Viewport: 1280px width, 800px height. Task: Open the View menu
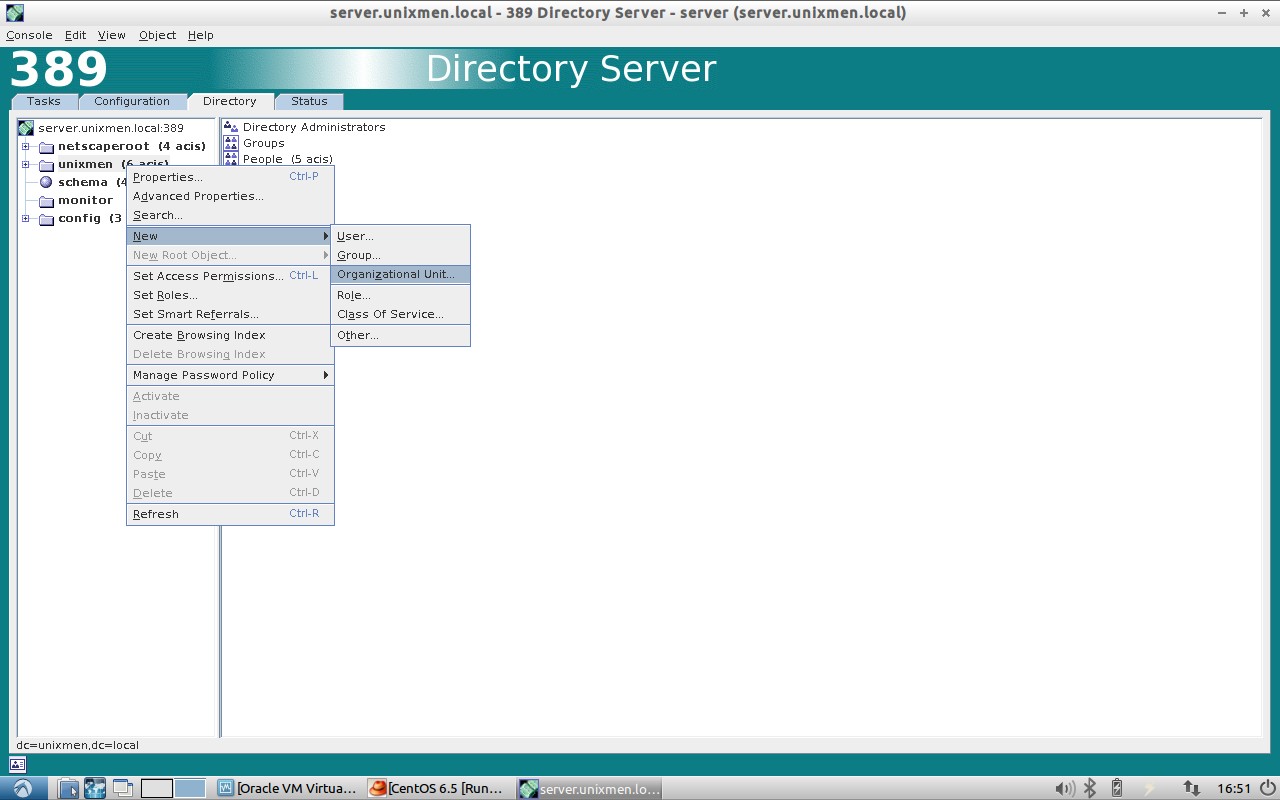point(111,35)
